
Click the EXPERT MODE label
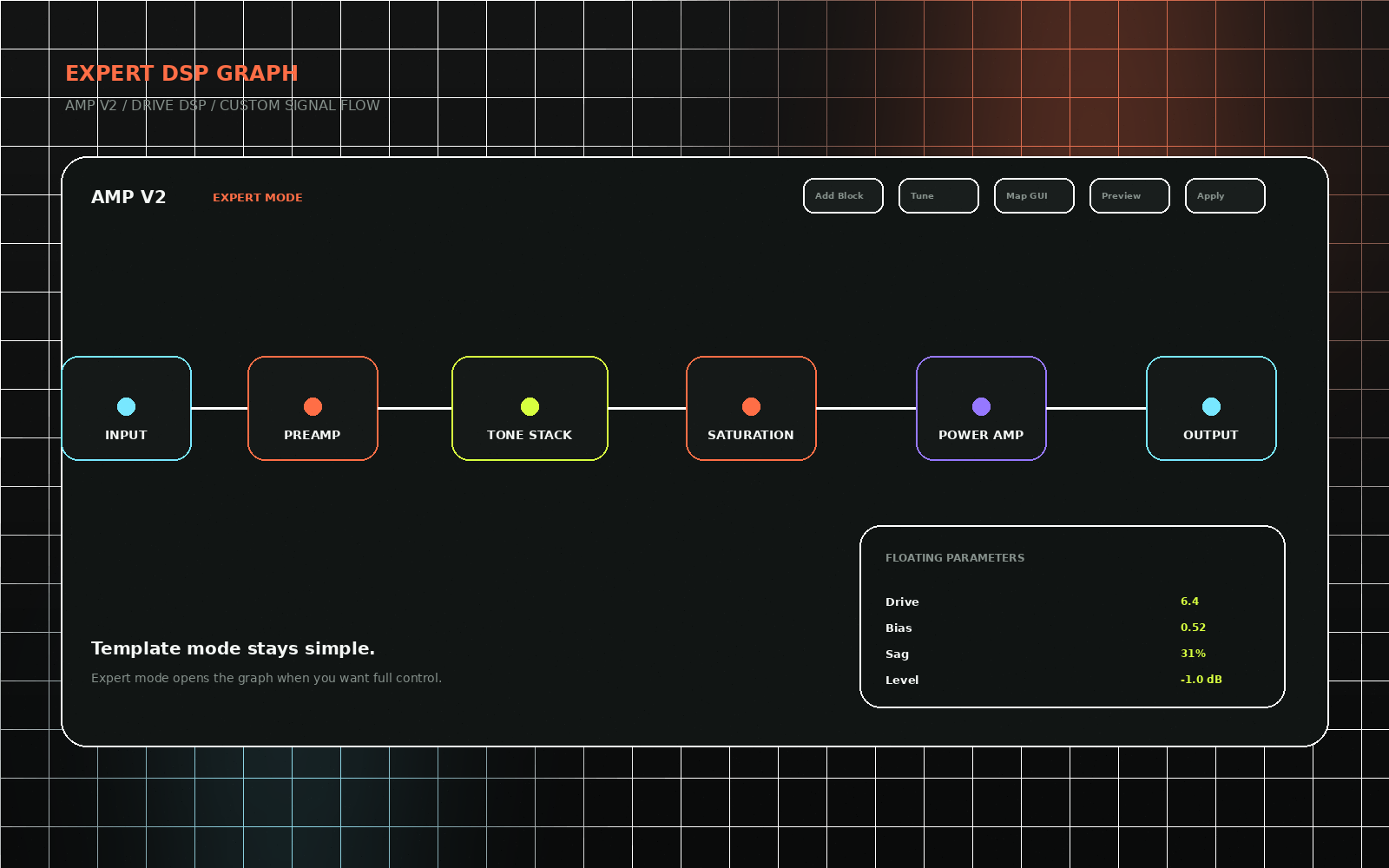tap(258, 197)
